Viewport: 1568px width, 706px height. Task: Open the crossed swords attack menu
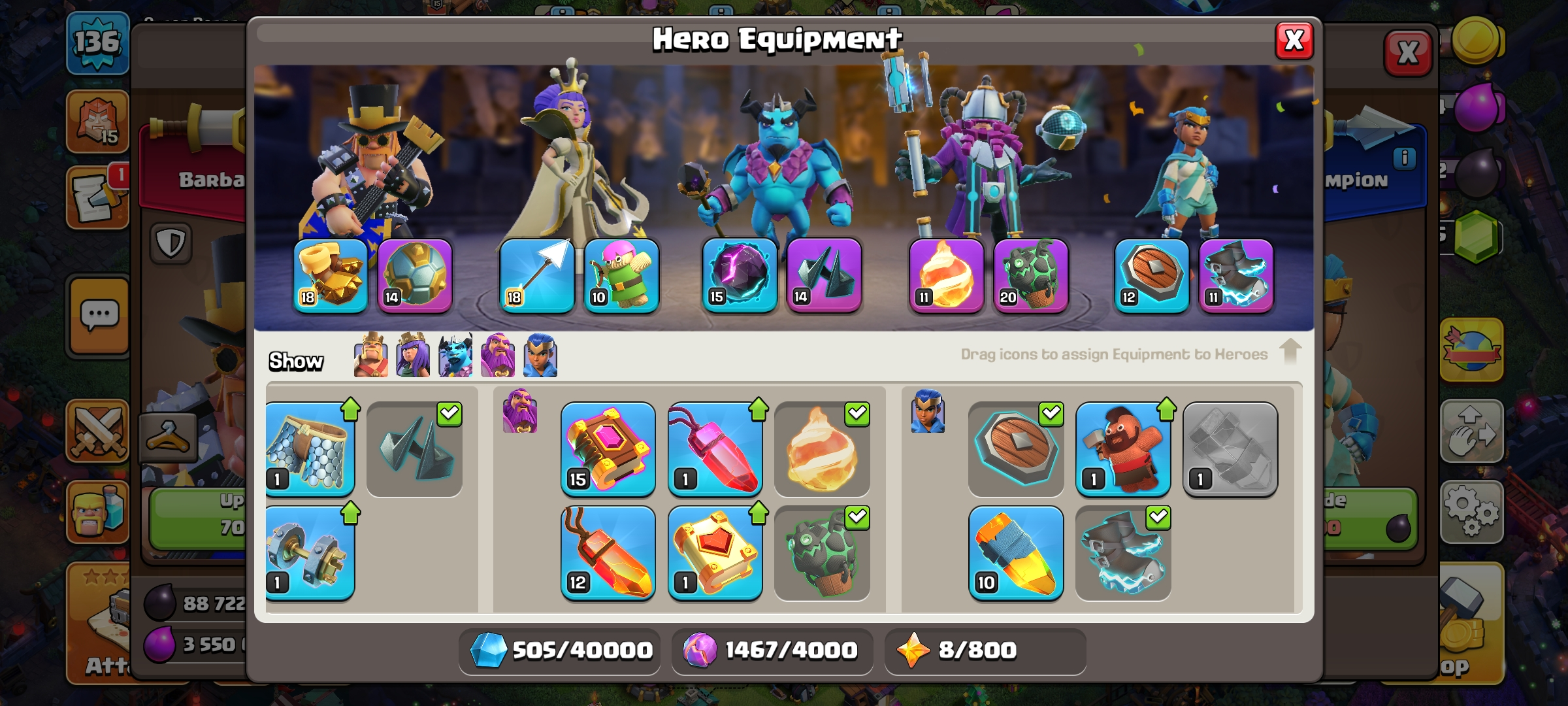98,431
